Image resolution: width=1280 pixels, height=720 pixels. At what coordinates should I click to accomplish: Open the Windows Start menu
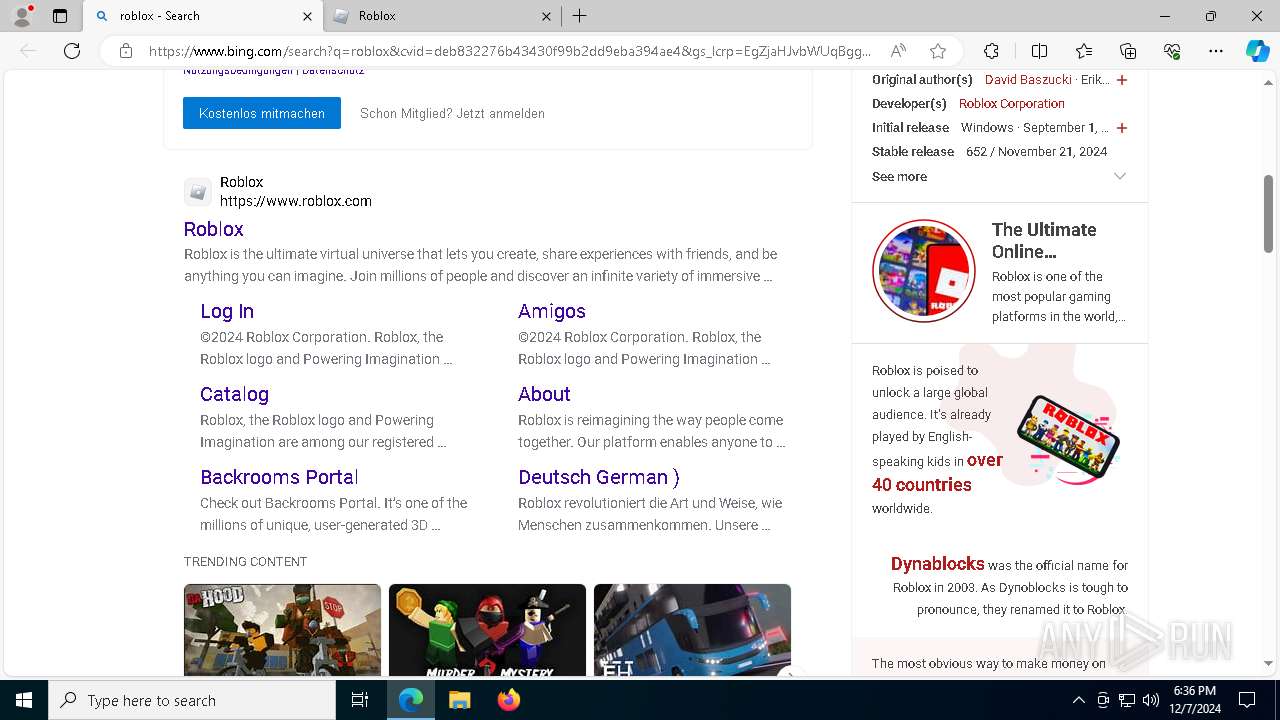pyautogui.click(x=24, y=700)
